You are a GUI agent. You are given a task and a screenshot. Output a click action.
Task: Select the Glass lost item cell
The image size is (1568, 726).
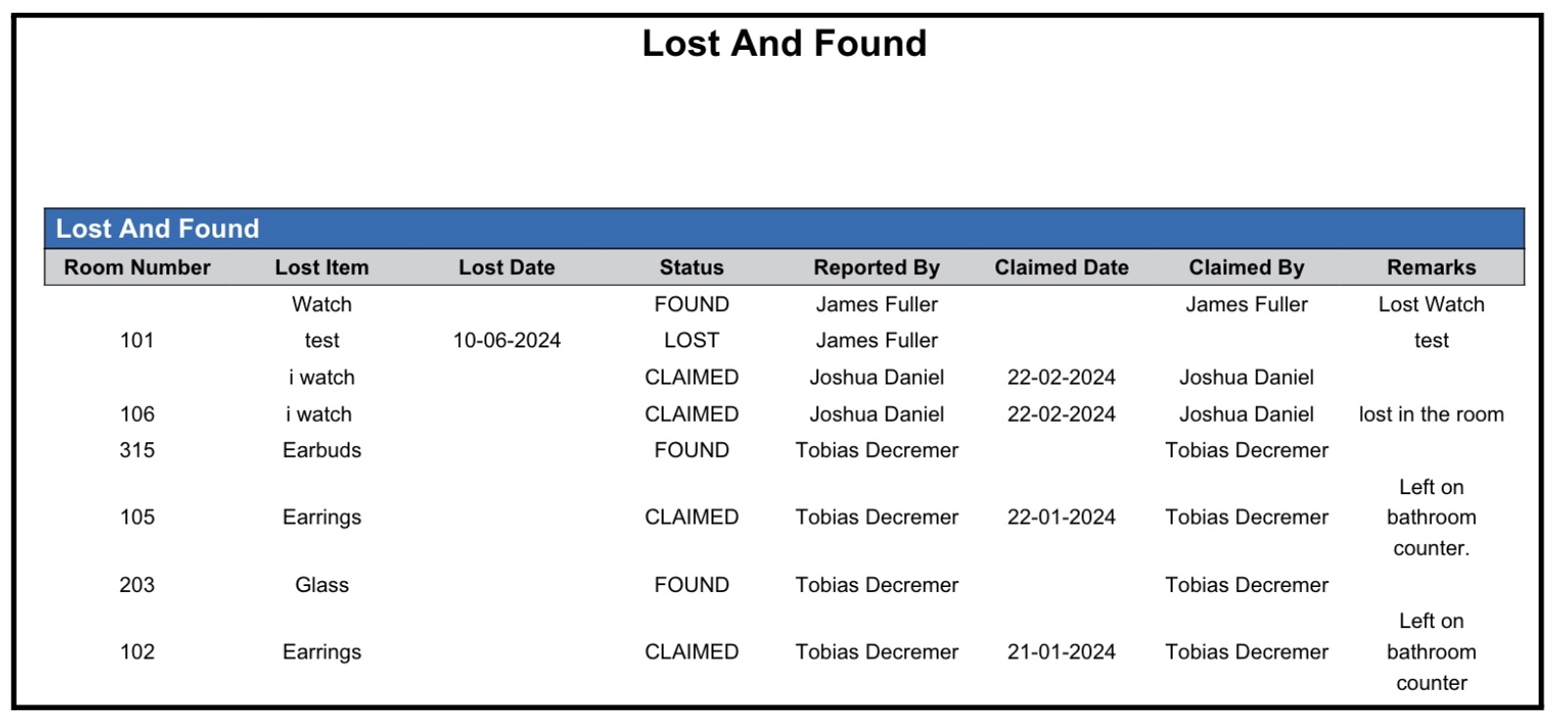coord(321,585)
